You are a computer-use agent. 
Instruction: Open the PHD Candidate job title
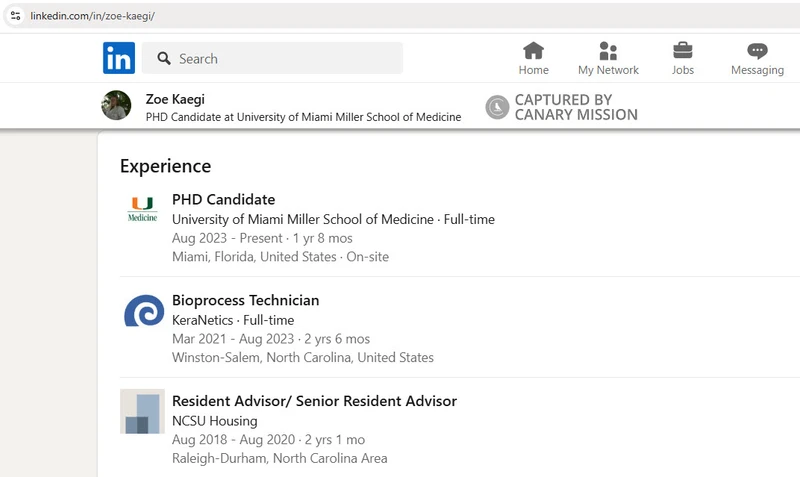point(223,199)
